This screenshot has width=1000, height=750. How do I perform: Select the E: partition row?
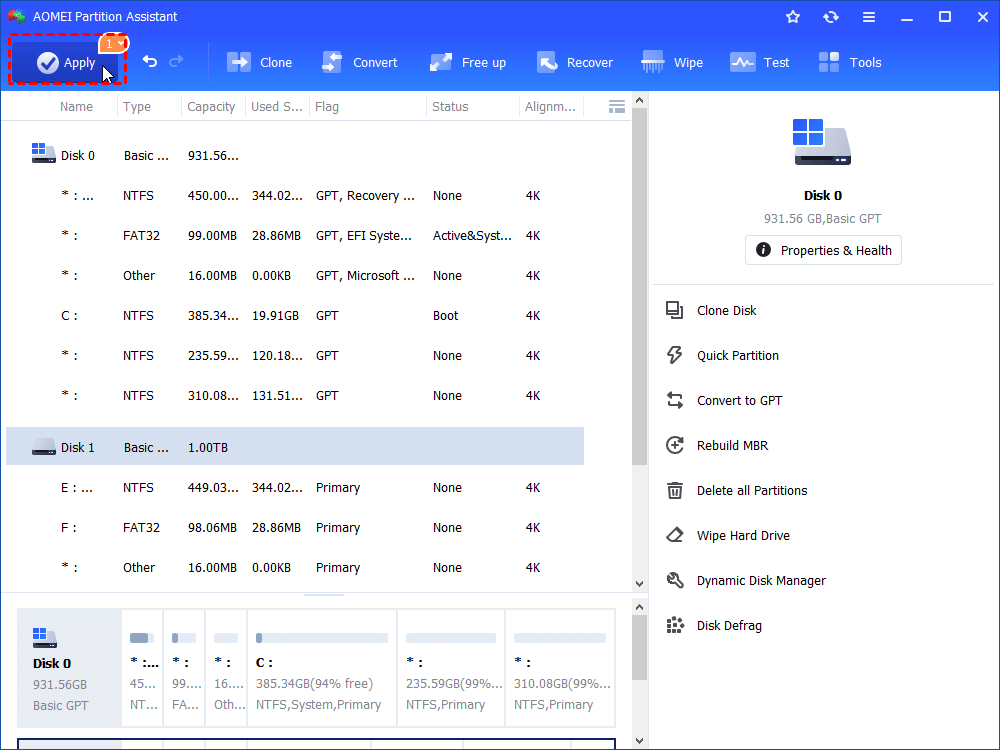pyautogui.click(x=295, y=487)
